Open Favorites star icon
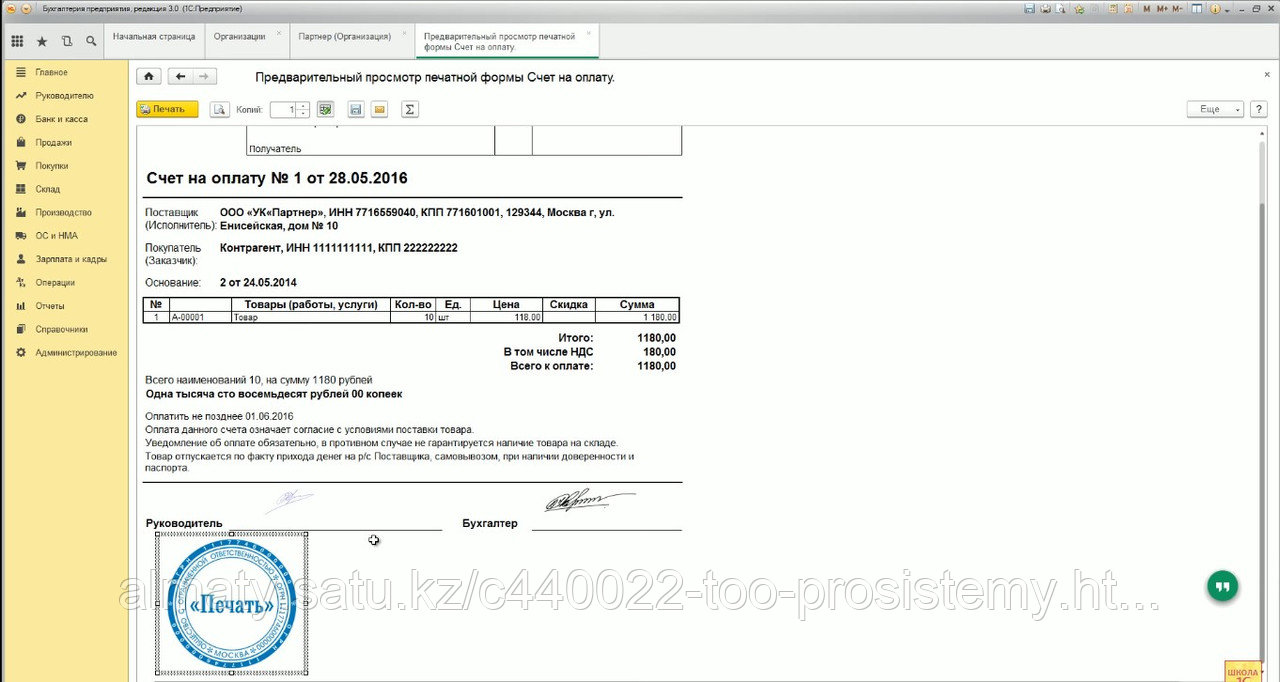 click(x=42, y=42)
